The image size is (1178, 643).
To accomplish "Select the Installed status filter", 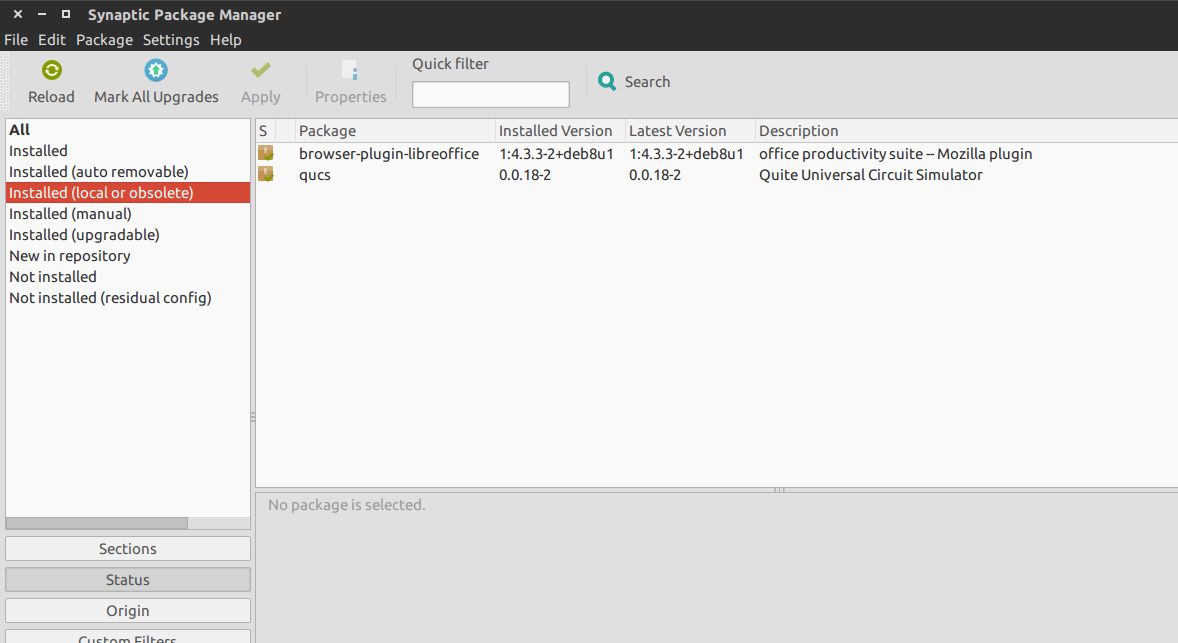I will pos(128,151).
